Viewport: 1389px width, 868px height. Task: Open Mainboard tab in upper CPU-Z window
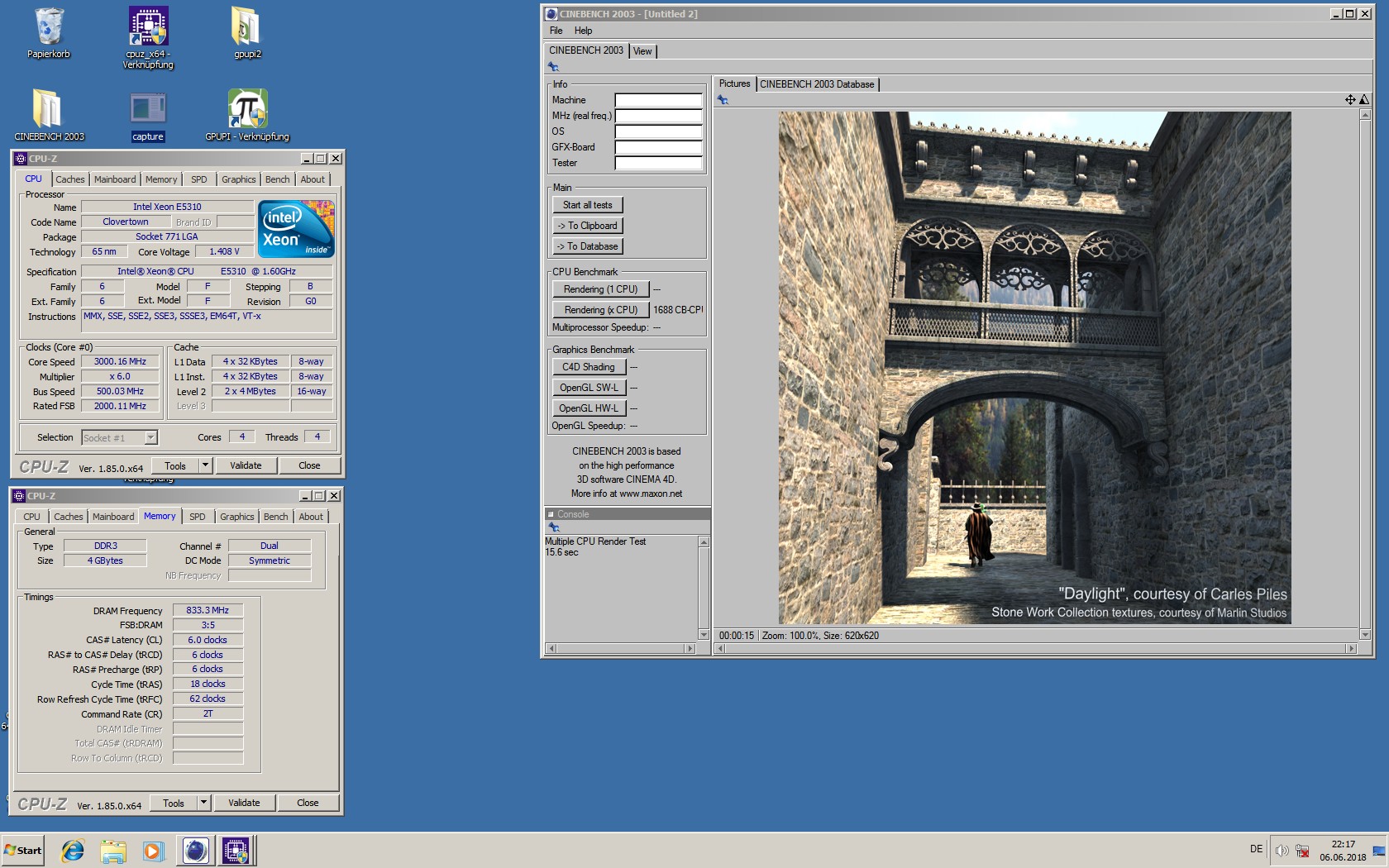(115, 179)
